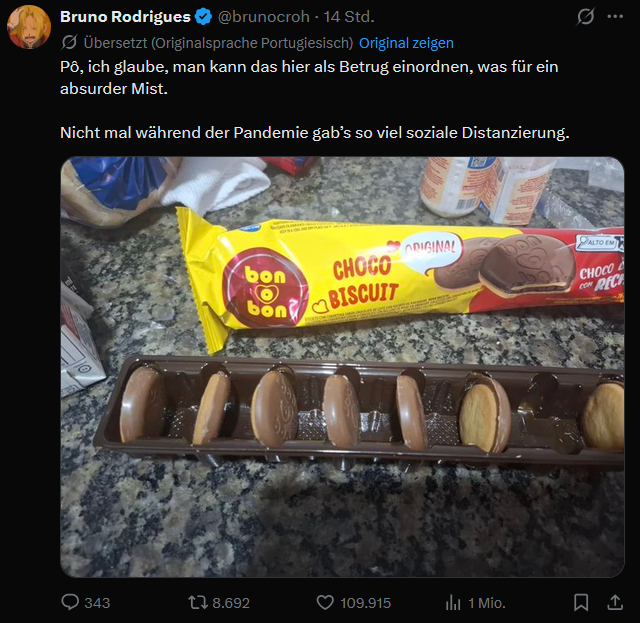The height and width of the screenshot is (623, 640).
Task: Repost using the retweet arrows icon
Action: [198, 603]
